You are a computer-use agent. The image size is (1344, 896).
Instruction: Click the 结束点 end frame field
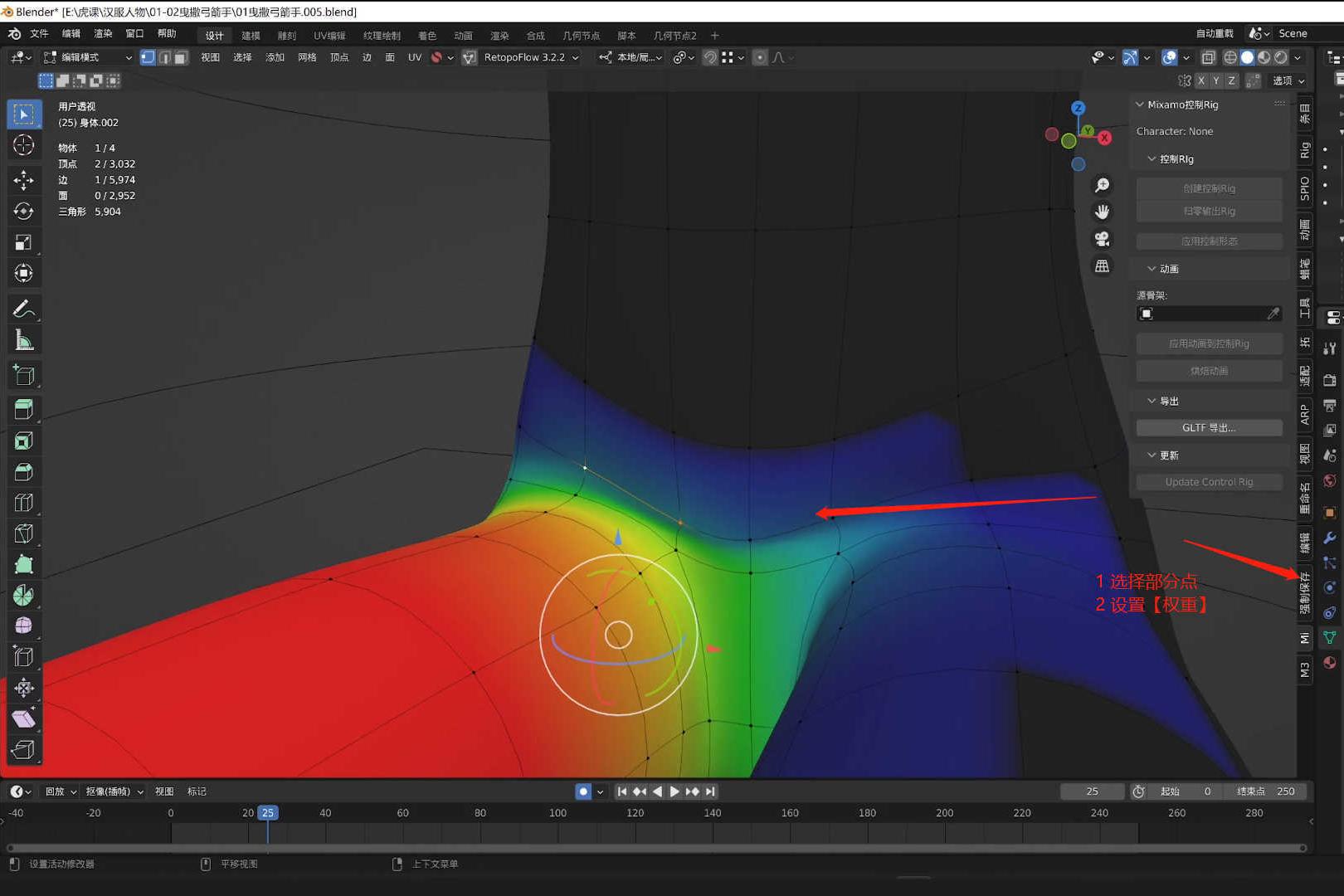tap(1265, 791)
